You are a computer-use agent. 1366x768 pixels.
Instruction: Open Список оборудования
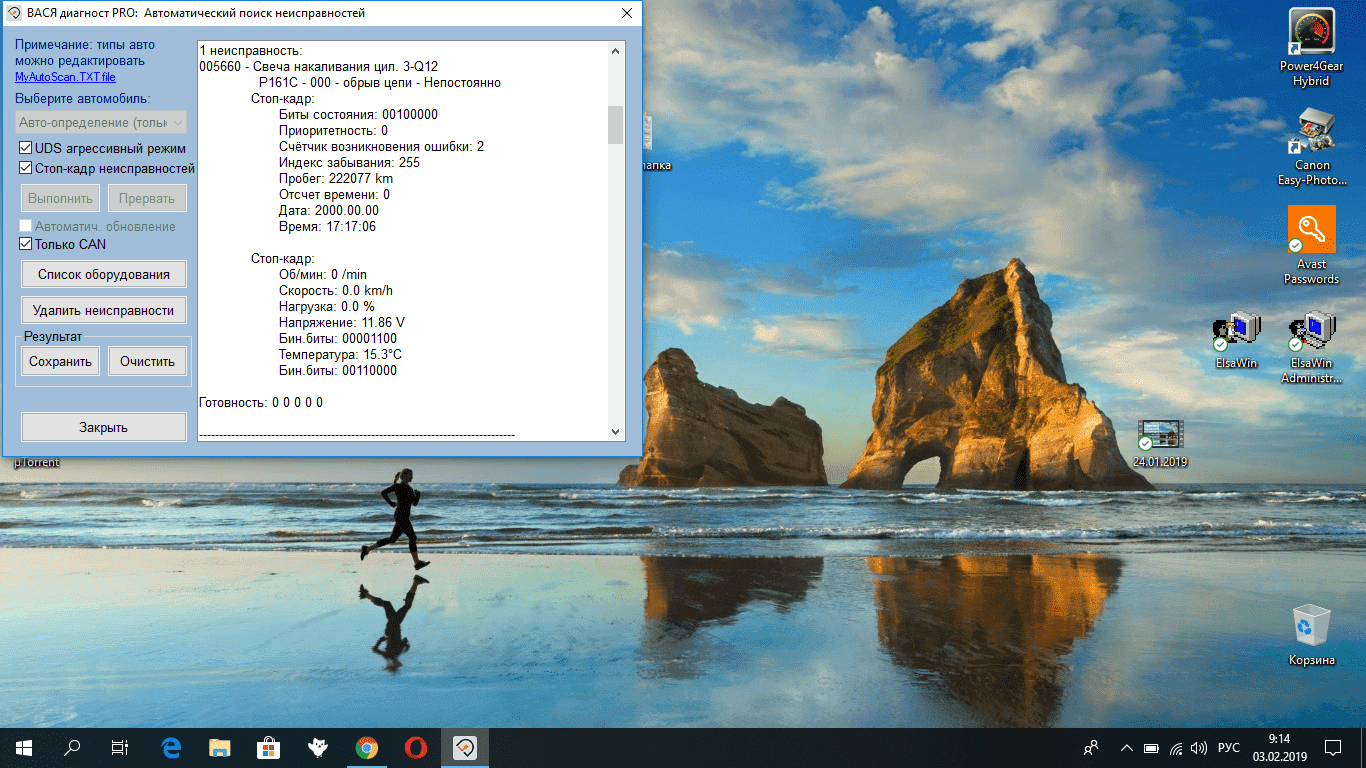(104, 274)
